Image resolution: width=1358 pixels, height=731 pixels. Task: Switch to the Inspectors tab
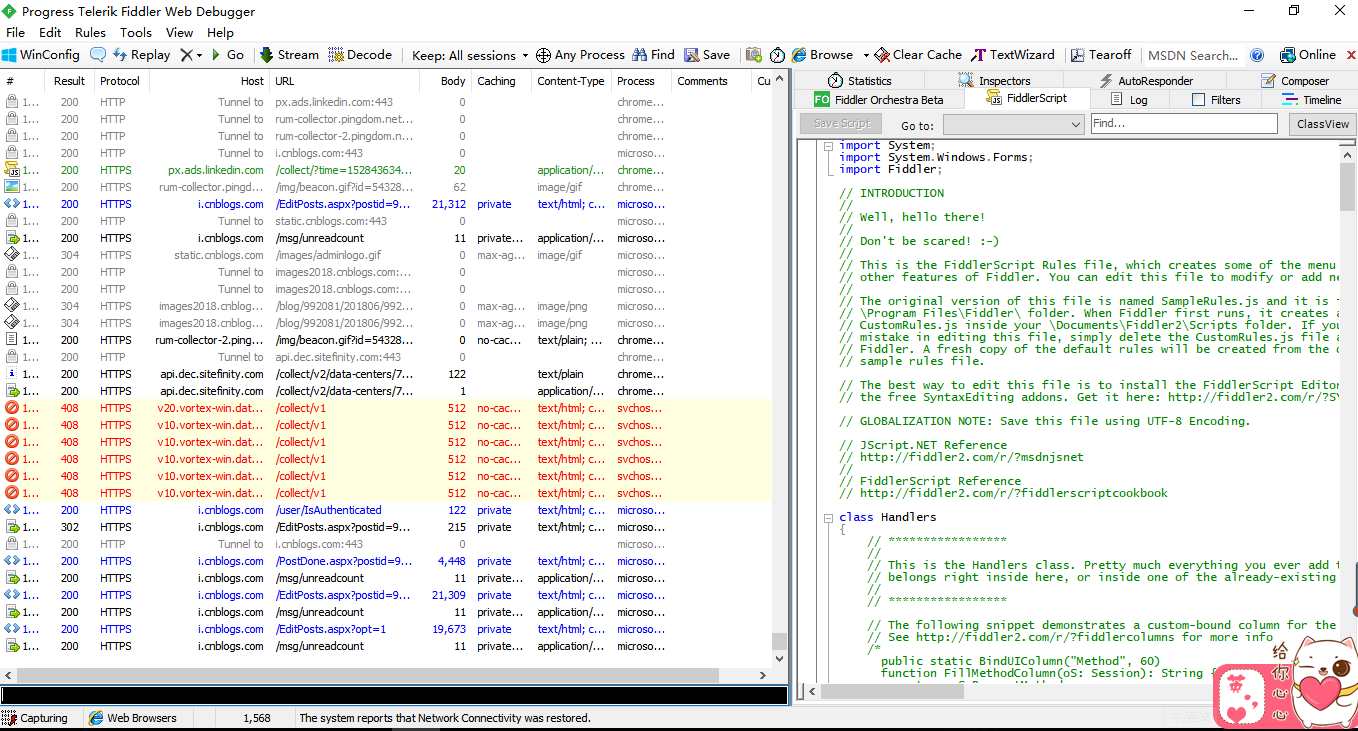point(994,81)
